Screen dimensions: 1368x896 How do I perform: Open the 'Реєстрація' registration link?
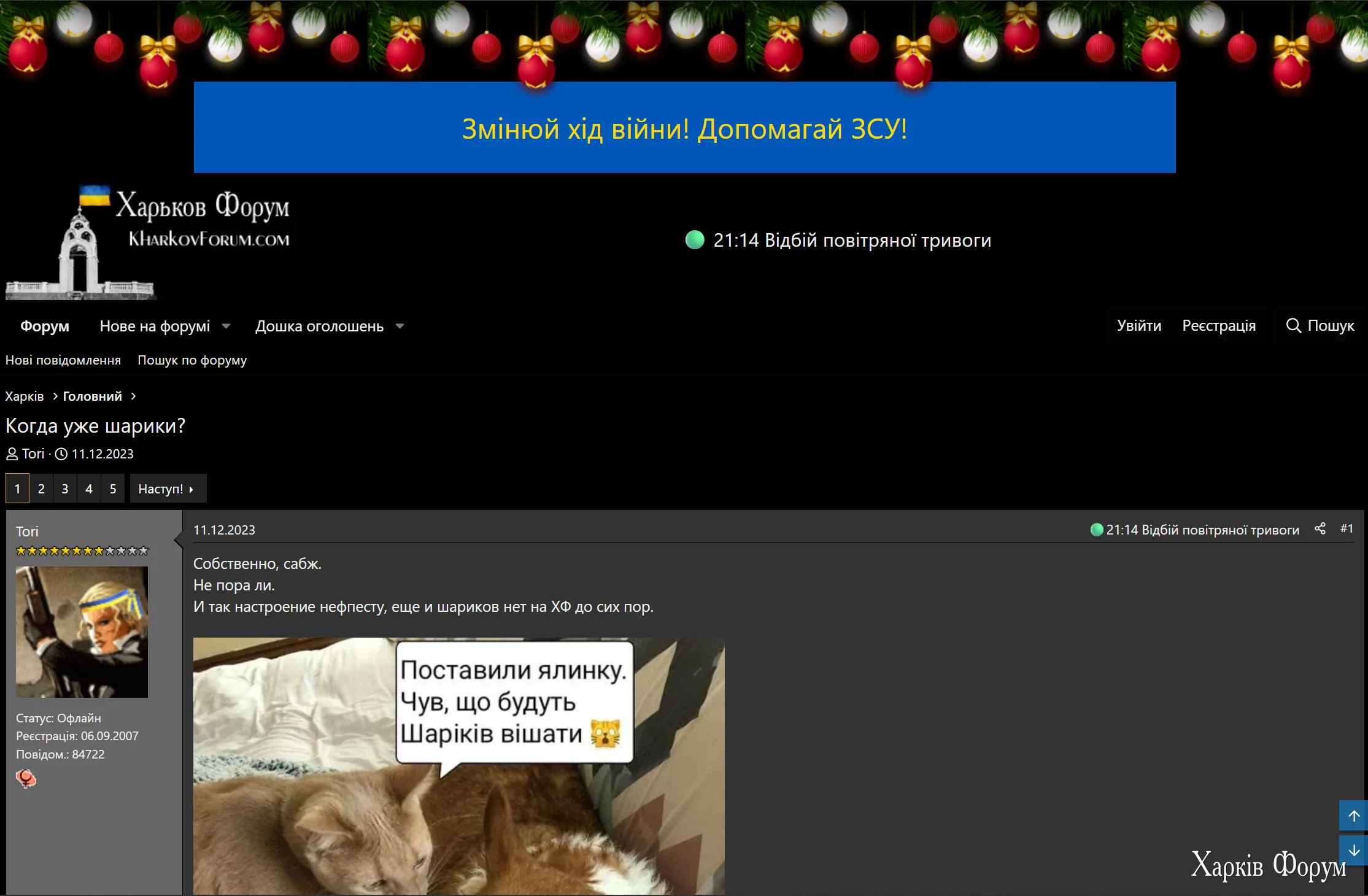1219,325
